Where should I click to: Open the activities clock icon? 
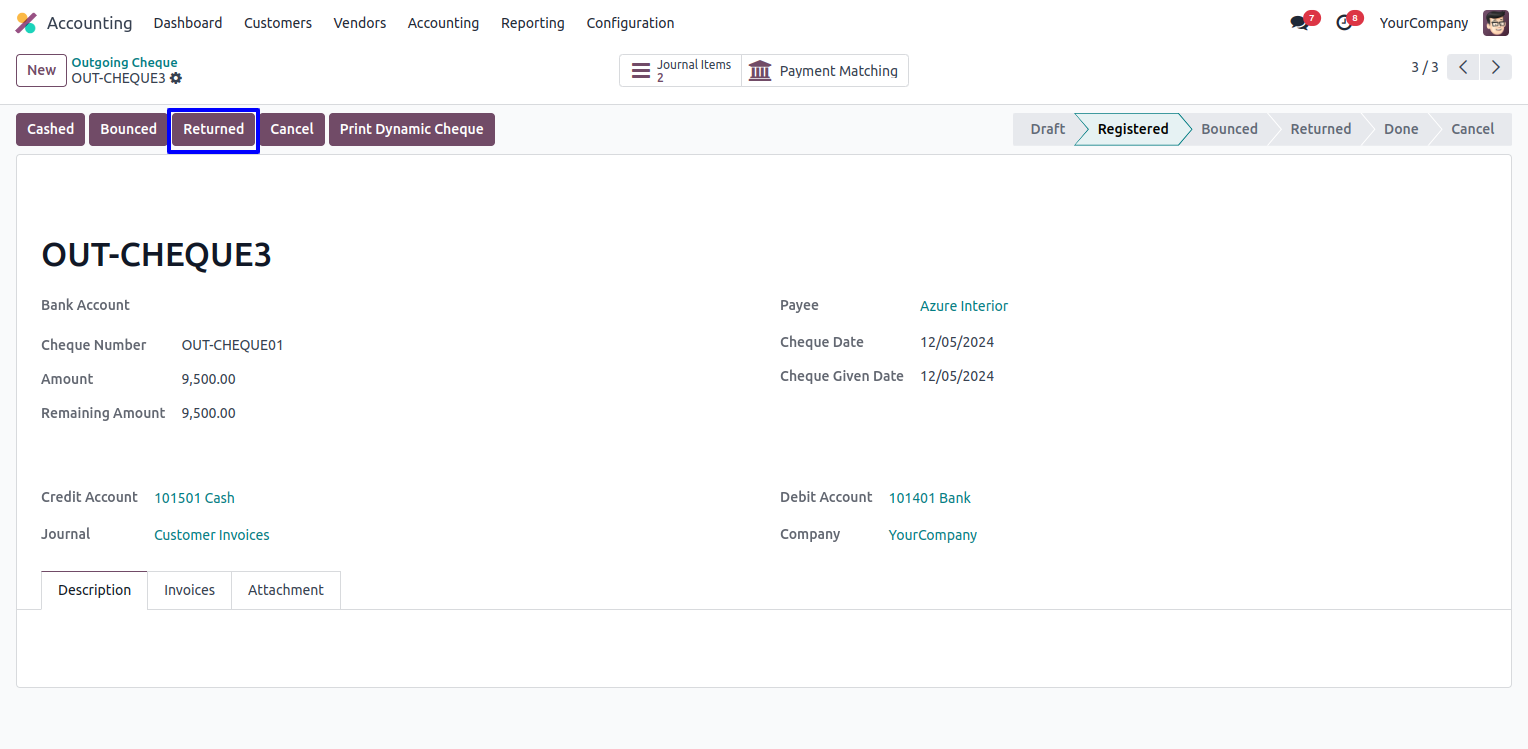(x=1344, y=23)
